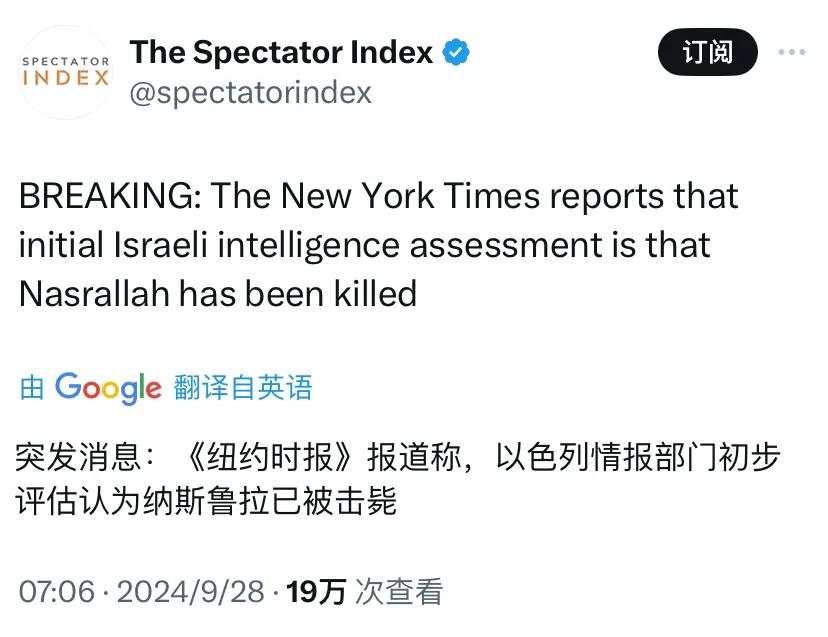
Task: Click the Google logo in translation line
Action: pyautogui.click(x=108, y=387)
